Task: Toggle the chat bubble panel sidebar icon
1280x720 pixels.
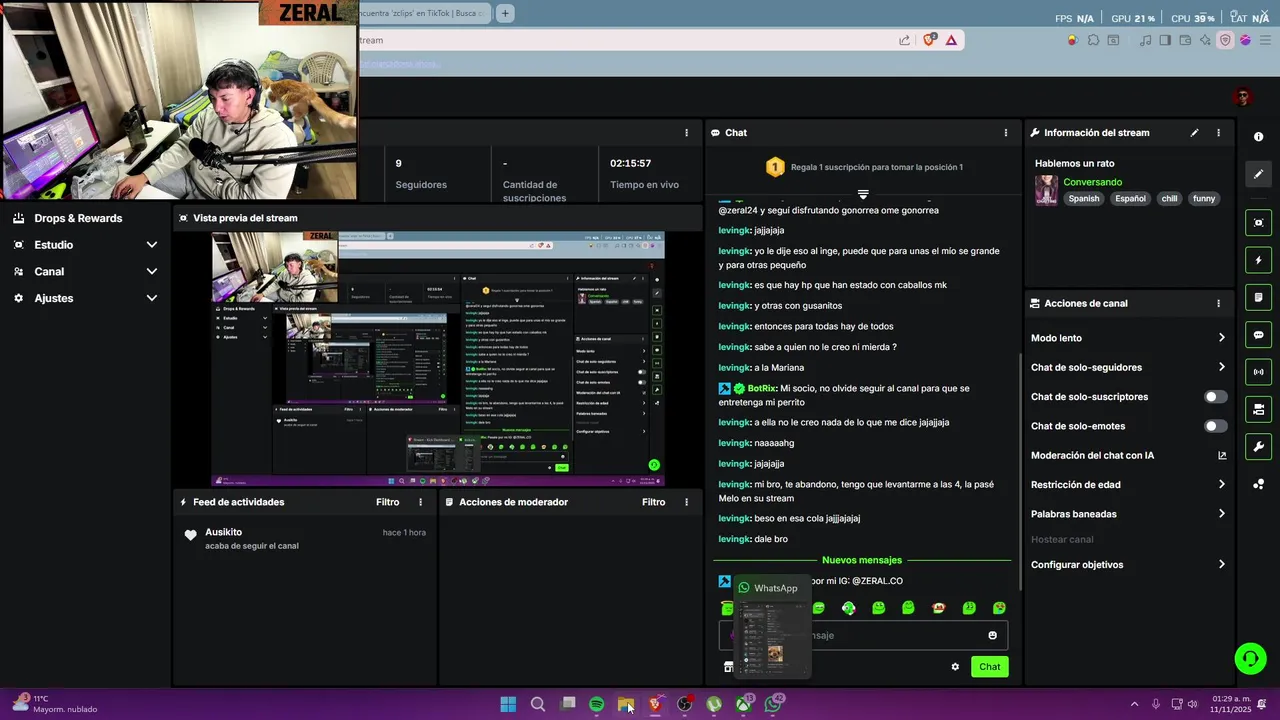Action: pos(1258,335)
